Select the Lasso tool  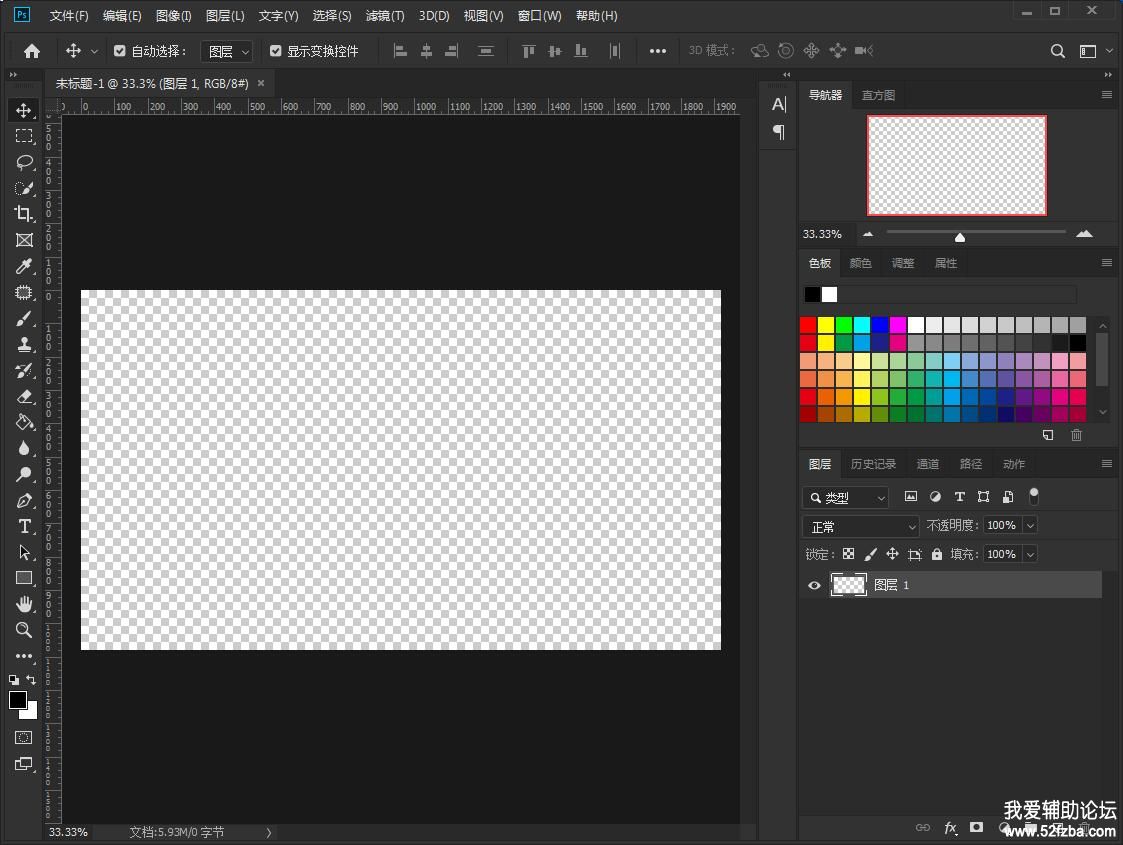(24, 162)
